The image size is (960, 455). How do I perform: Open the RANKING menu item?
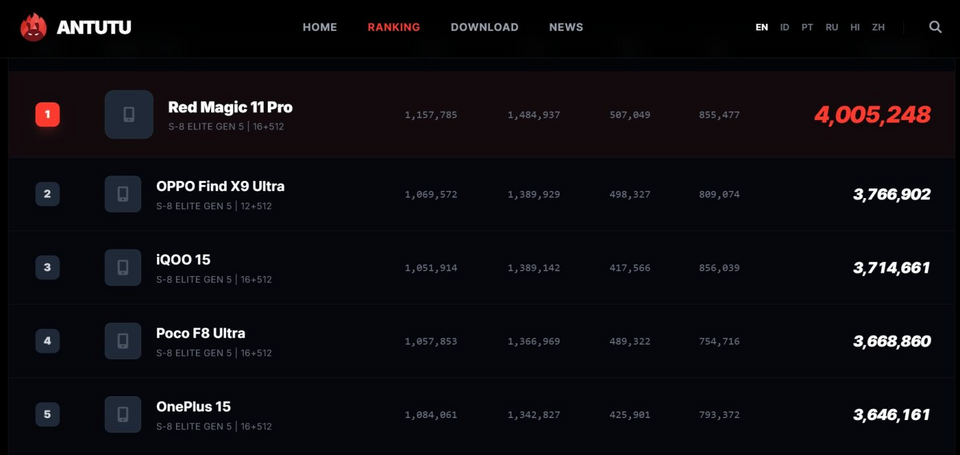tap(394, 27)
